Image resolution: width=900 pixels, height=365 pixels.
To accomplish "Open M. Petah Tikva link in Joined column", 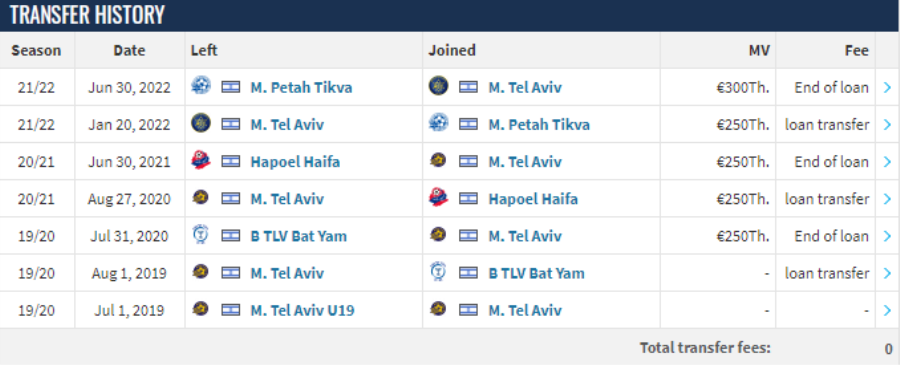I will [539, 125].
